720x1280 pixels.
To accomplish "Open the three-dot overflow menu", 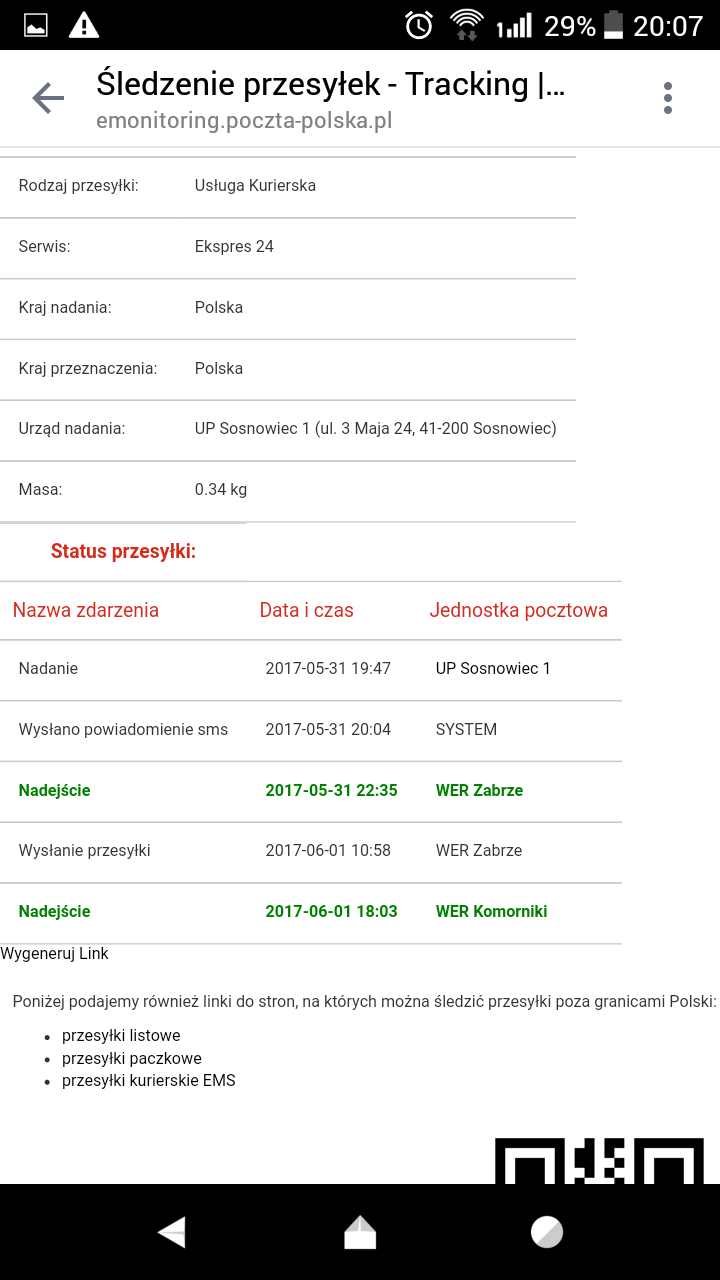I will click(x=668, y=98).
